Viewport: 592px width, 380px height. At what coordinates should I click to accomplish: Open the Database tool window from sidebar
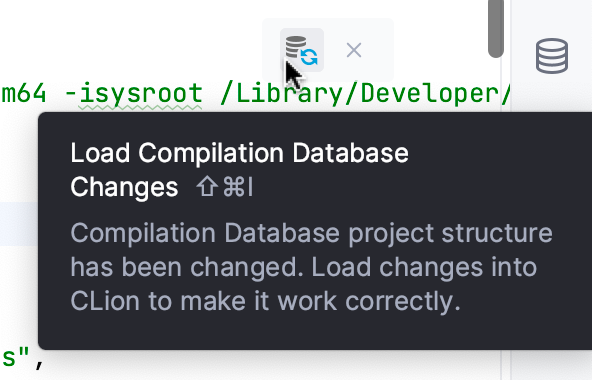point(552,56)
